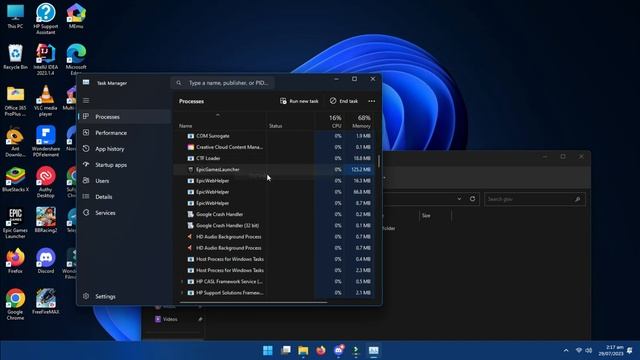This screenshot has width=640, height=360.
Task: Open File Explorer from the taskbar
Action: pyautogui.click(x=303, y=350)
